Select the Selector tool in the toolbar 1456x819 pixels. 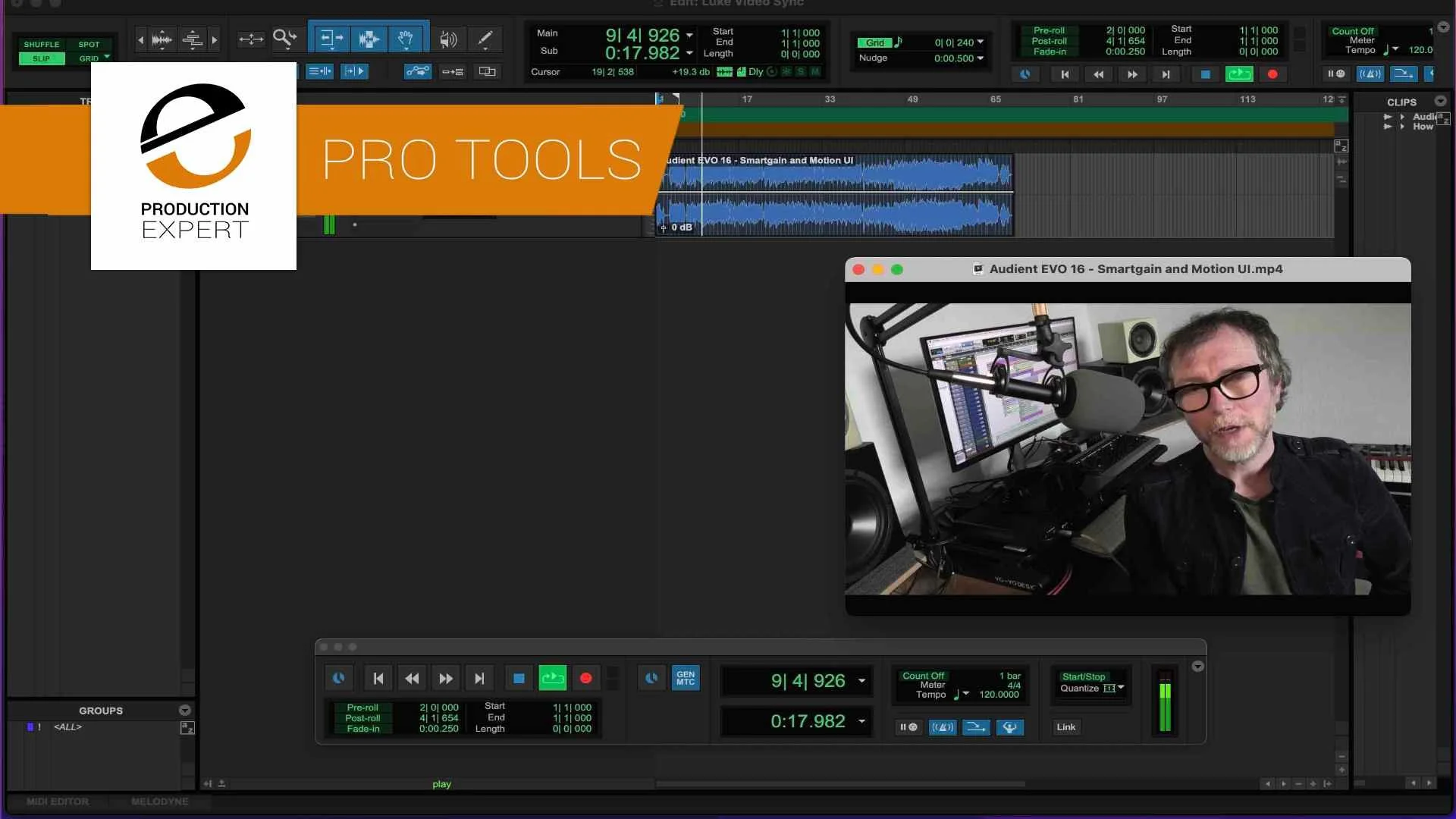pos(369,38)
